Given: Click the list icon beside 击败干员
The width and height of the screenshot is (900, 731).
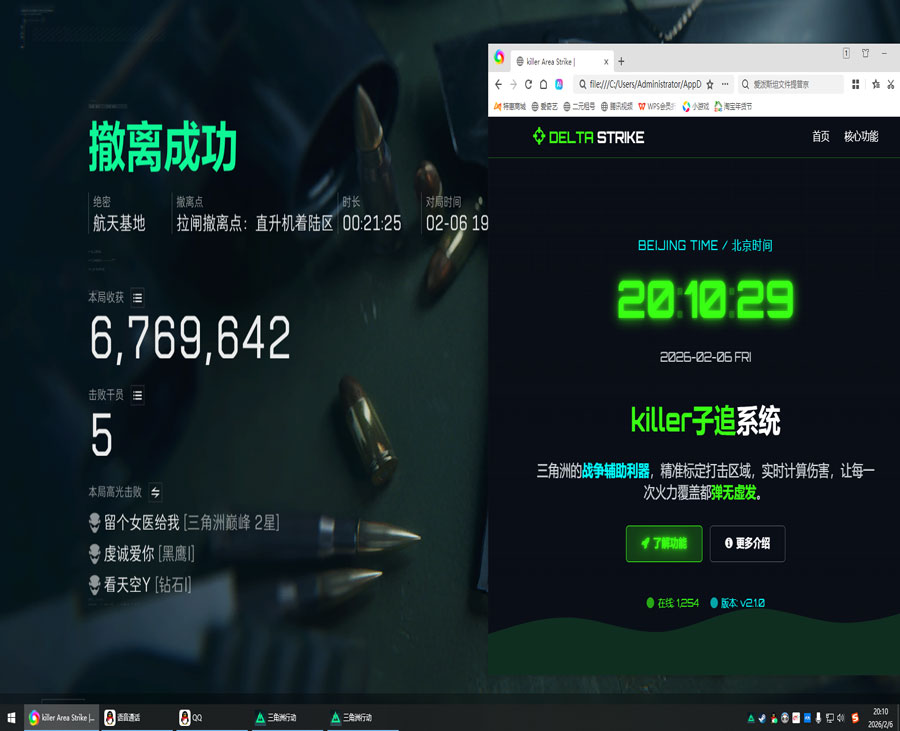Looking at the screenshot, I should click(x=137, y=395).
